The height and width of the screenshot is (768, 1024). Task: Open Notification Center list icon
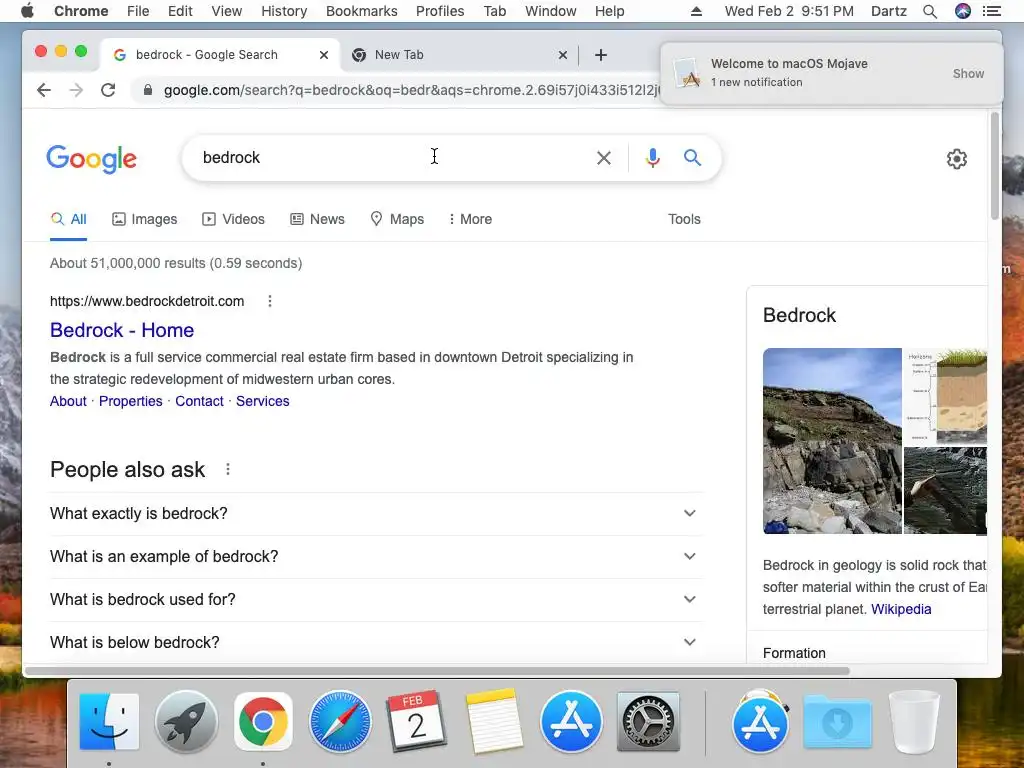pyautogui.click(x=992, y=11)
